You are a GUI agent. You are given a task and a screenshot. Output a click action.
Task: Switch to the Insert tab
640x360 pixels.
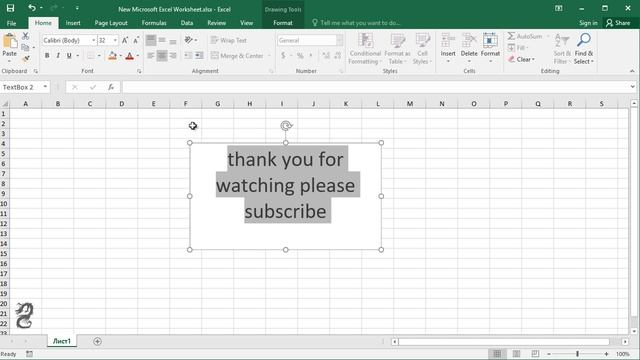[x=73, y=23]
